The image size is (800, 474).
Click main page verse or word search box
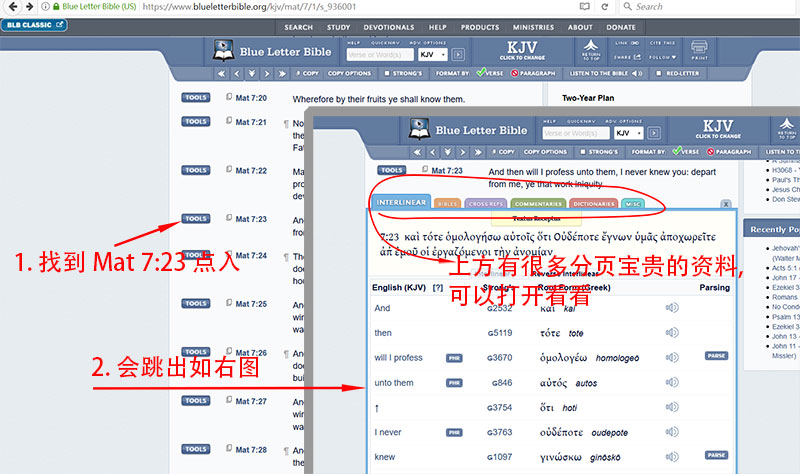pos(380,55)
